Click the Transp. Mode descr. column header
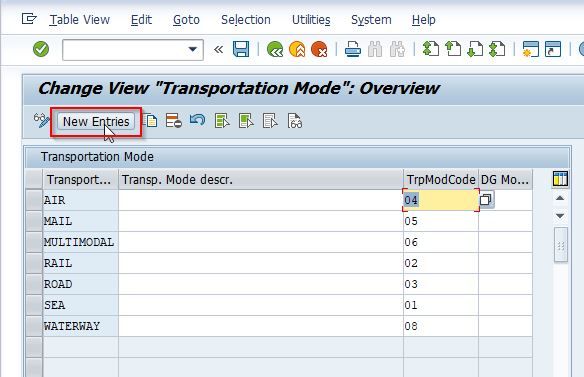The width and height of the screenshot is (584, 377). click(261, 179)
